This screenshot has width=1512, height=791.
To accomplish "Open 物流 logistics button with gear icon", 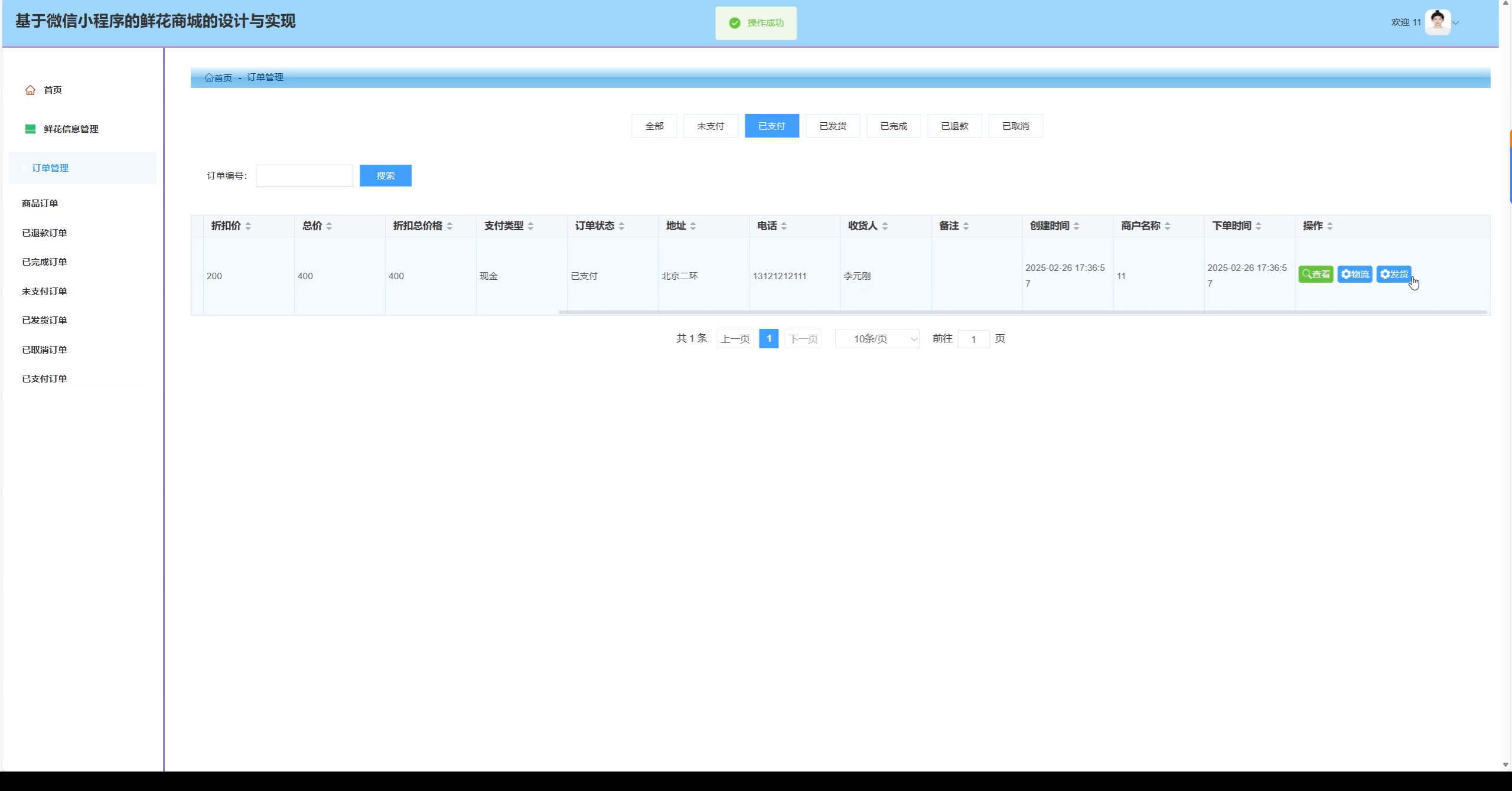I will point(1354,274).
